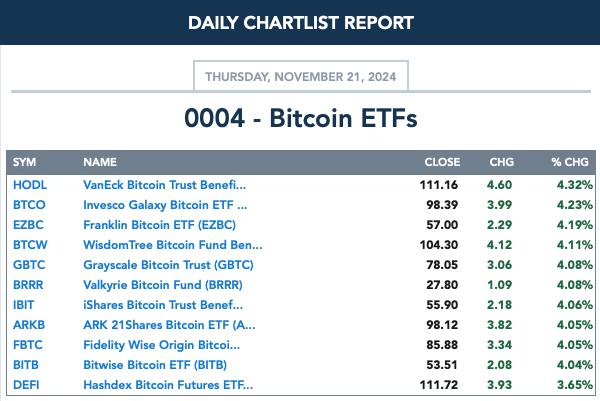Open the BTCO symbol link
This screenshot has height=401, width=600.
(29, 205)
